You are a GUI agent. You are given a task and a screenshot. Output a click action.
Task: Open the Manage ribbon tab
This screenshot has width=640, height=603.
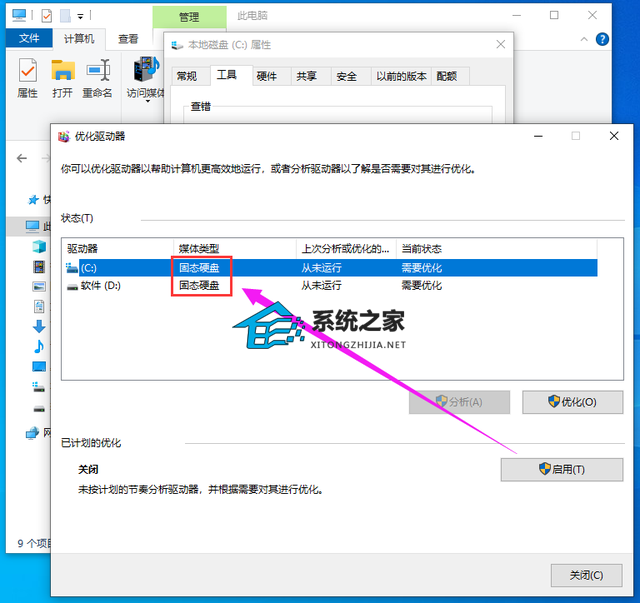tap(189, 17)
